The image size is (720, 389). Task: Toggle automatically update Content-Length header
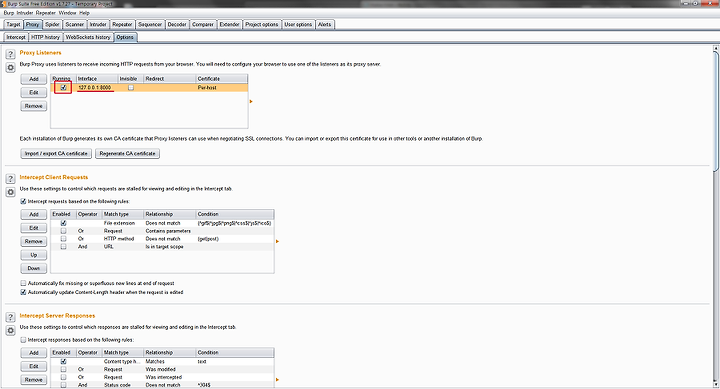point(23,292)
